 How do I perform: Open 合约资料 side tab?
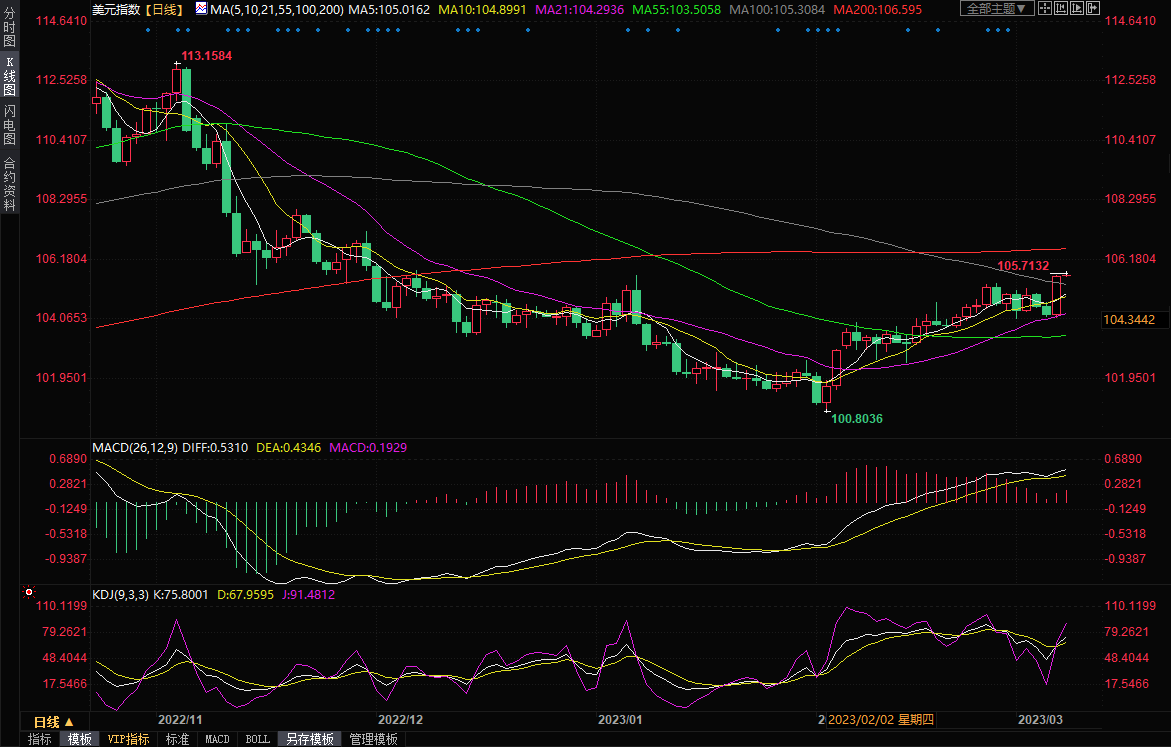(x=9, y=184)
